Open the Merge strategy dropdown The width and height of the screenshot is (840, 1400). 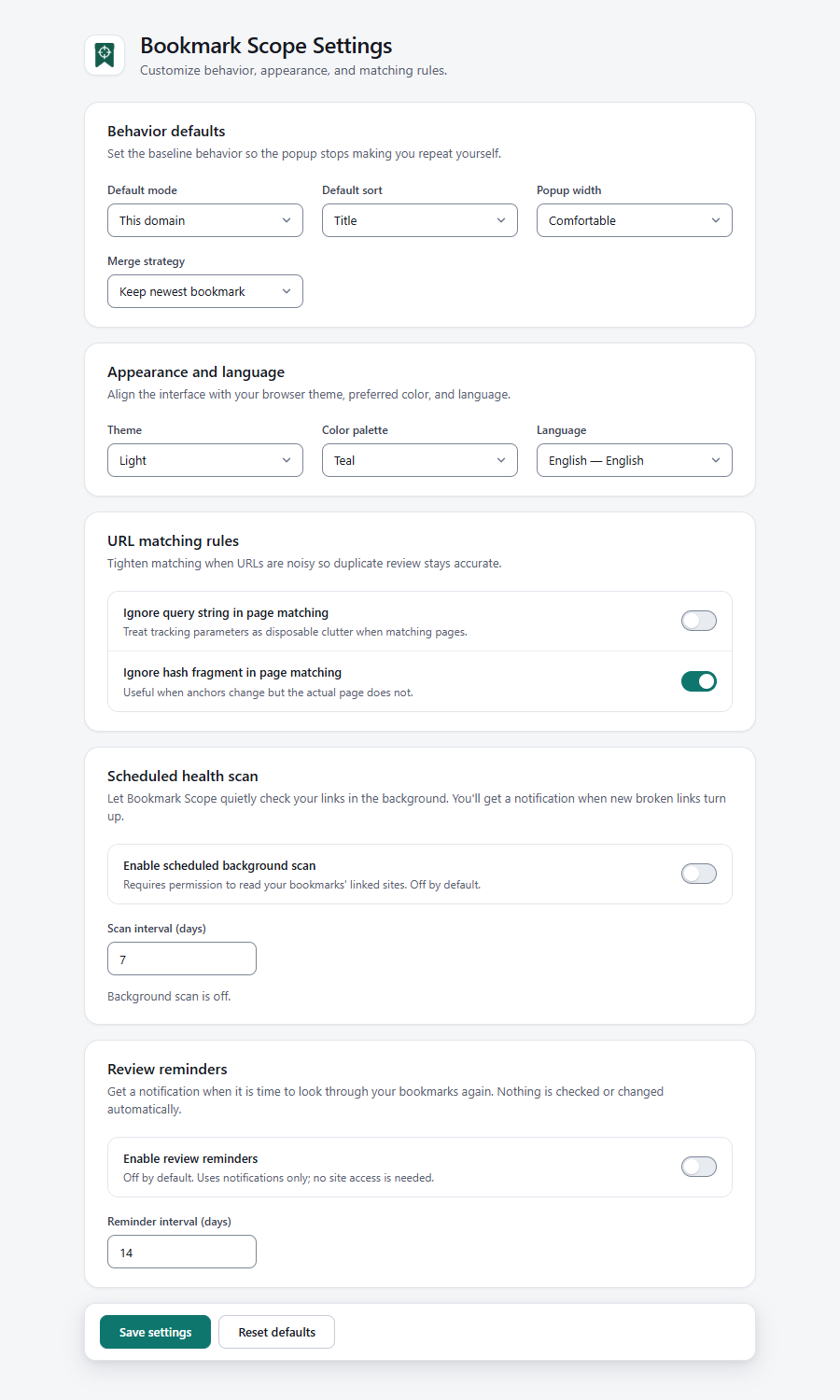205,291
